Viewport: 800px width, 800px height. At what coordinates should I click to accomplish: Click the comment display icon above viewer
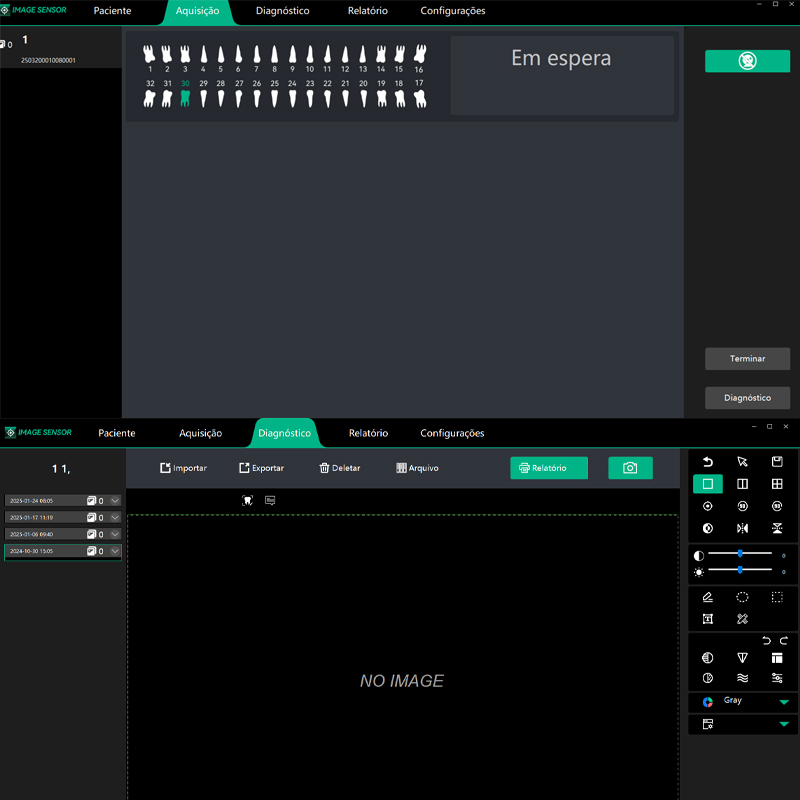(270, 501)
